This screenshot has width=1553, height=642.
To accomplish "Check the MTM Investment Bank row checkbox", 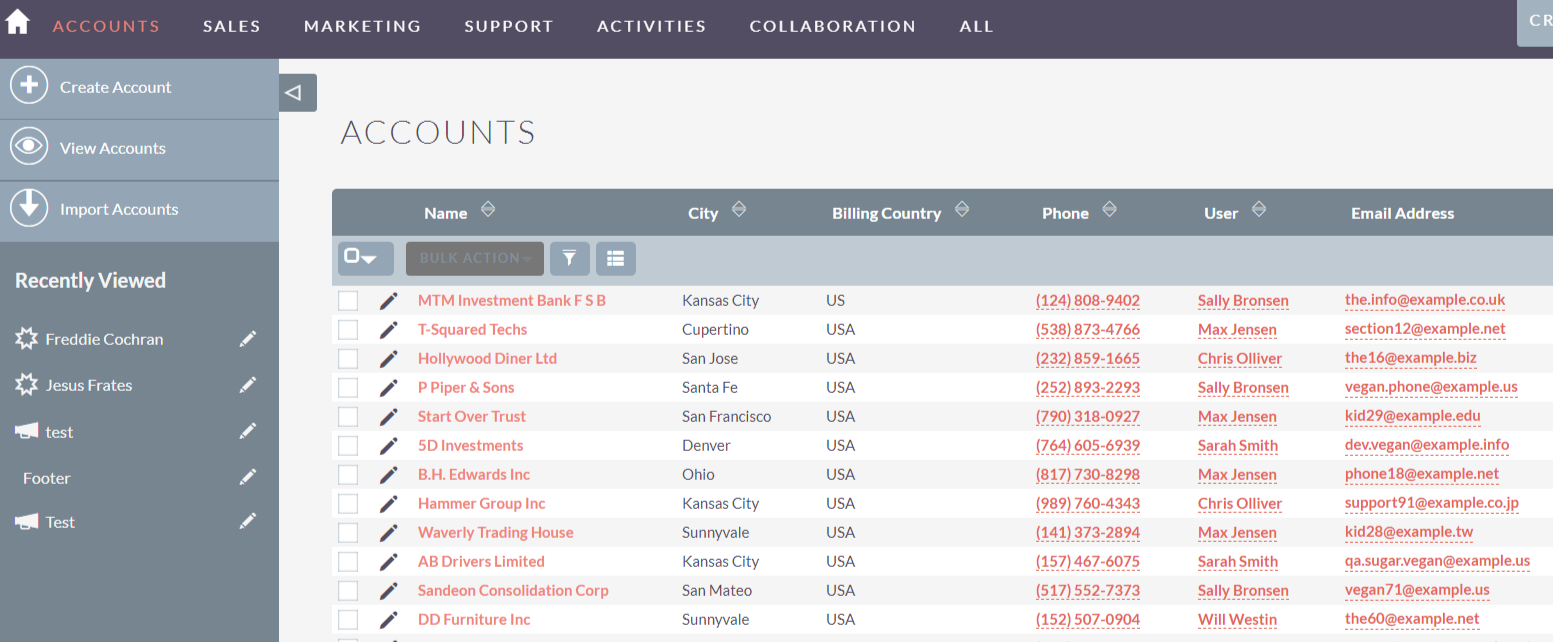I will [348, 301].
